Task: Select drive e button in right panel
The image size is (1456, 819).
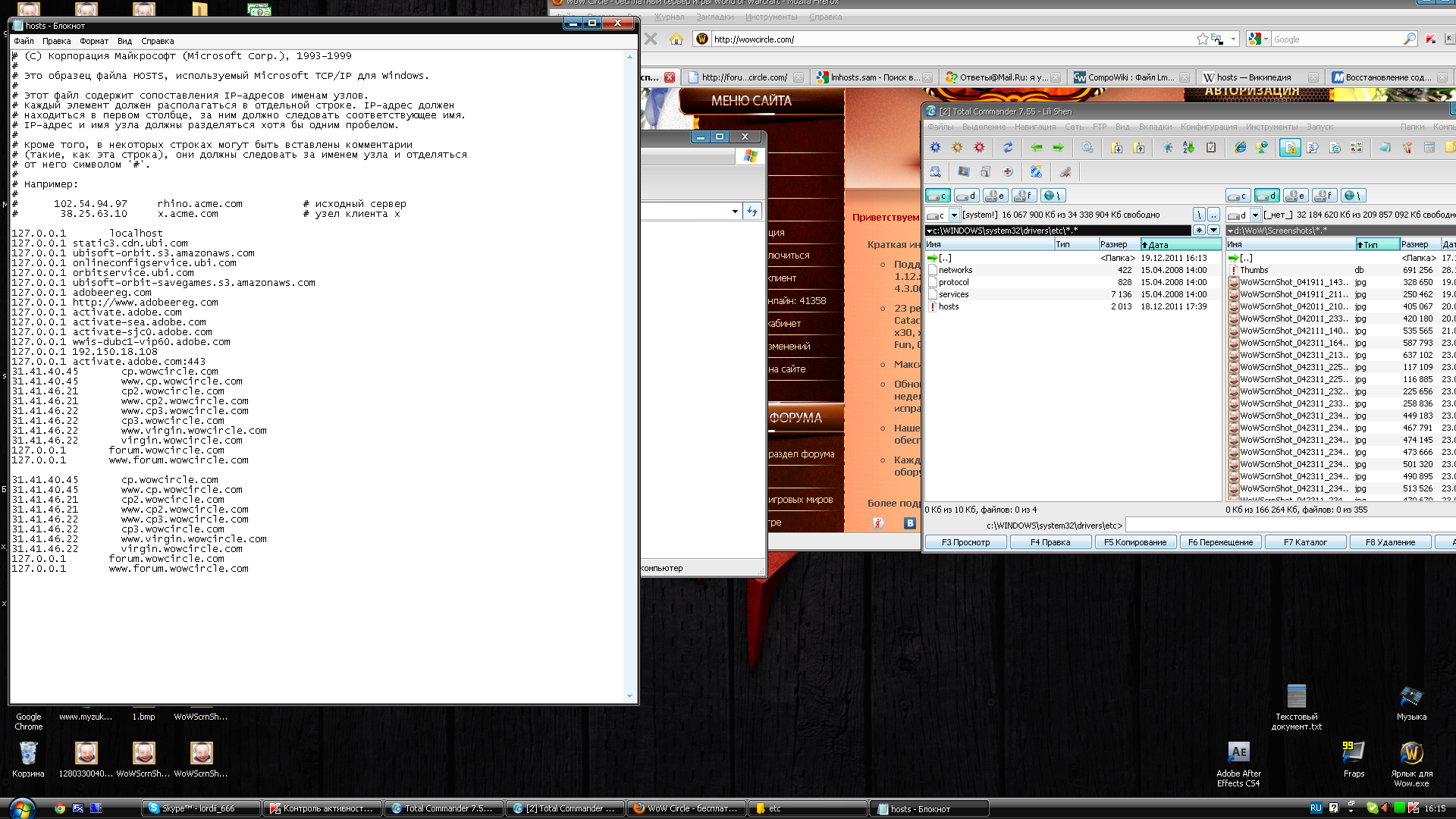Action: point(1296,196)
